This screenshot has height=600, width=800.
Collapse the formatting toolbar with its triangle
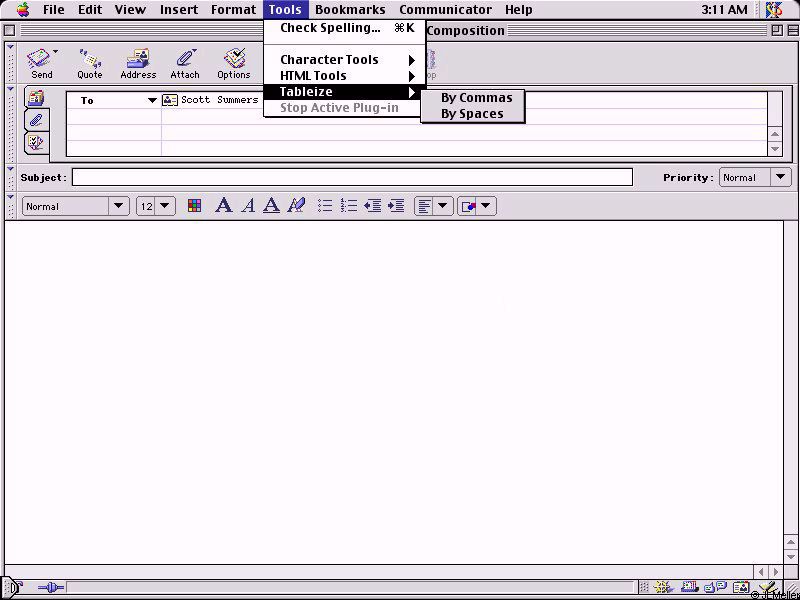point(10,196)
